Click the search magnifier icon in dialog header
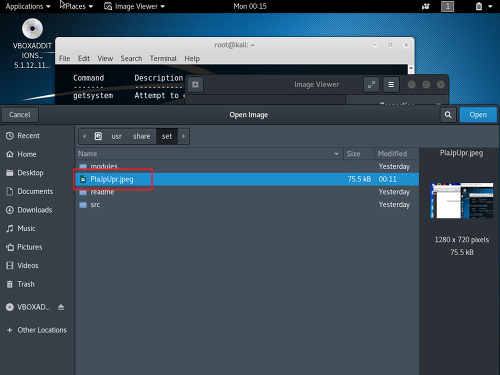Image resolution: width=500 pixels, height=375 pixels. point(448,115)
